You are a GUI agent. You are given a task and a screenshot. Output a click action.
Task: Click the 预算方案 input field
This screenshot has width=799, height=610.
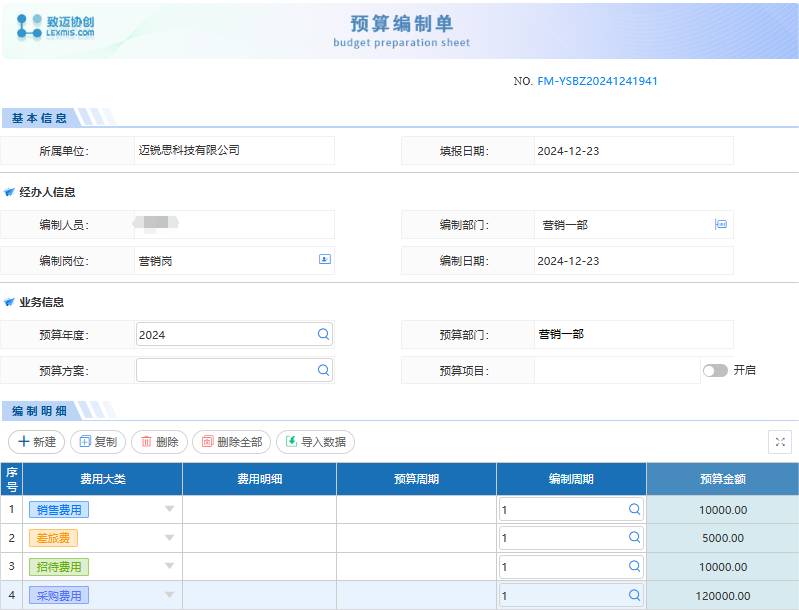[225, 370]
